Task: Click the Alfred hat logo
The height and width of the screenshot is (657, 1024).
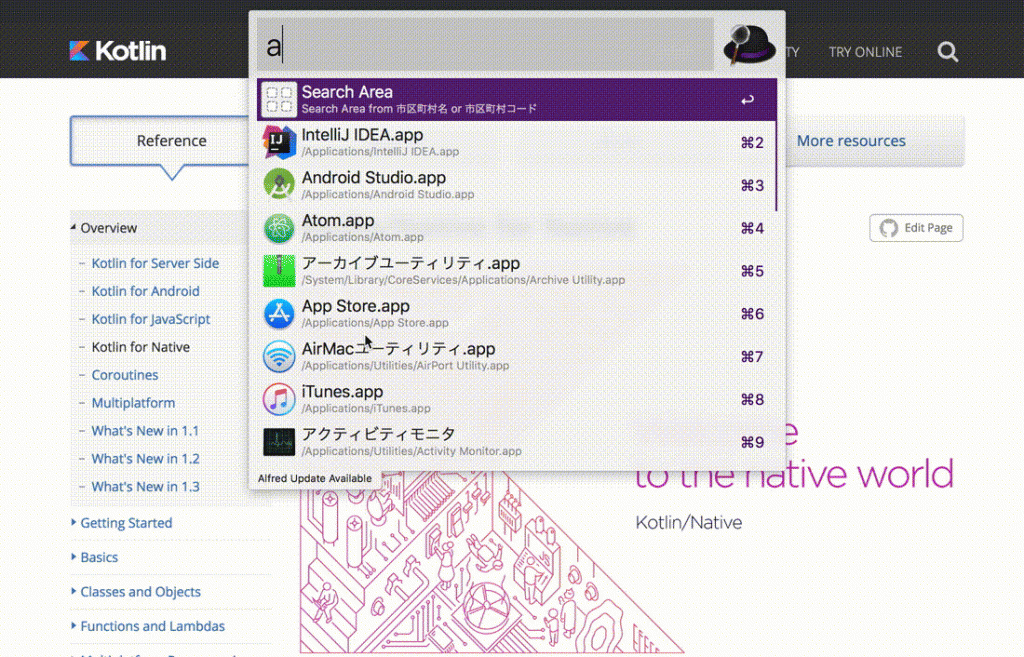Action: pos(749,44)
